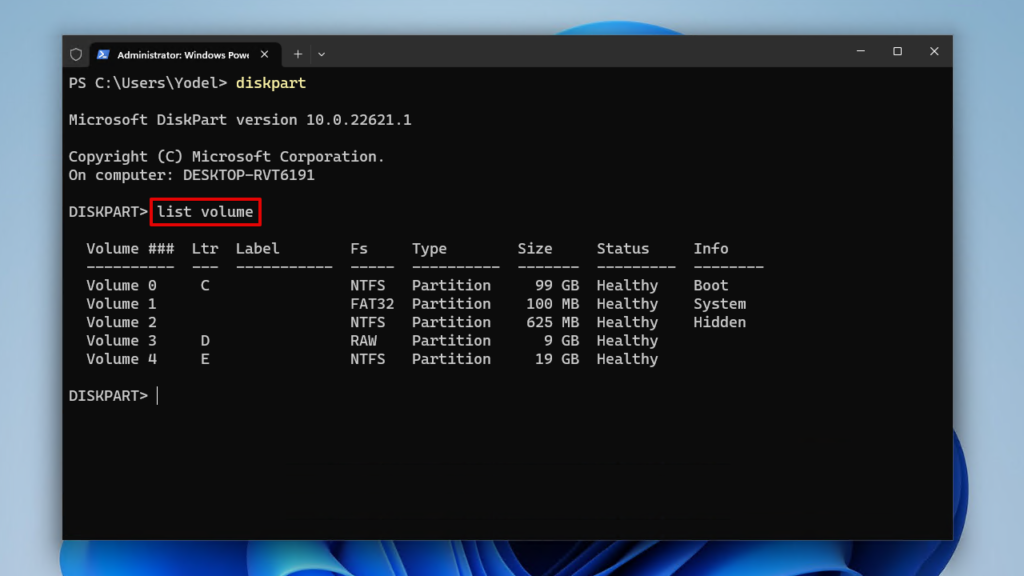The height and width of the screenshot is (576, 1024).
Task: Click the Size column header
Action: pyautogui.click(x=535, y=248)
